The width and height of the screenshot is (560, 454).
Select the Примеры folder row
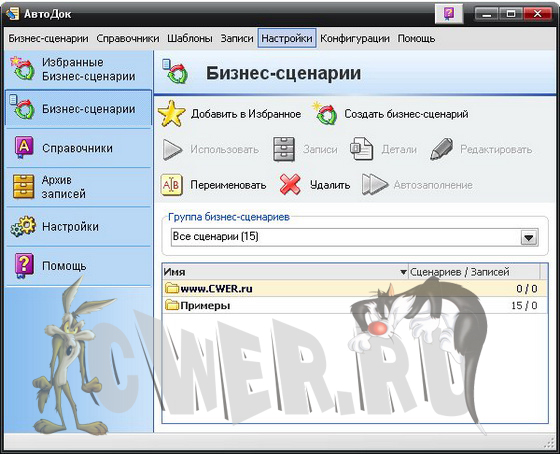(355, 306)
